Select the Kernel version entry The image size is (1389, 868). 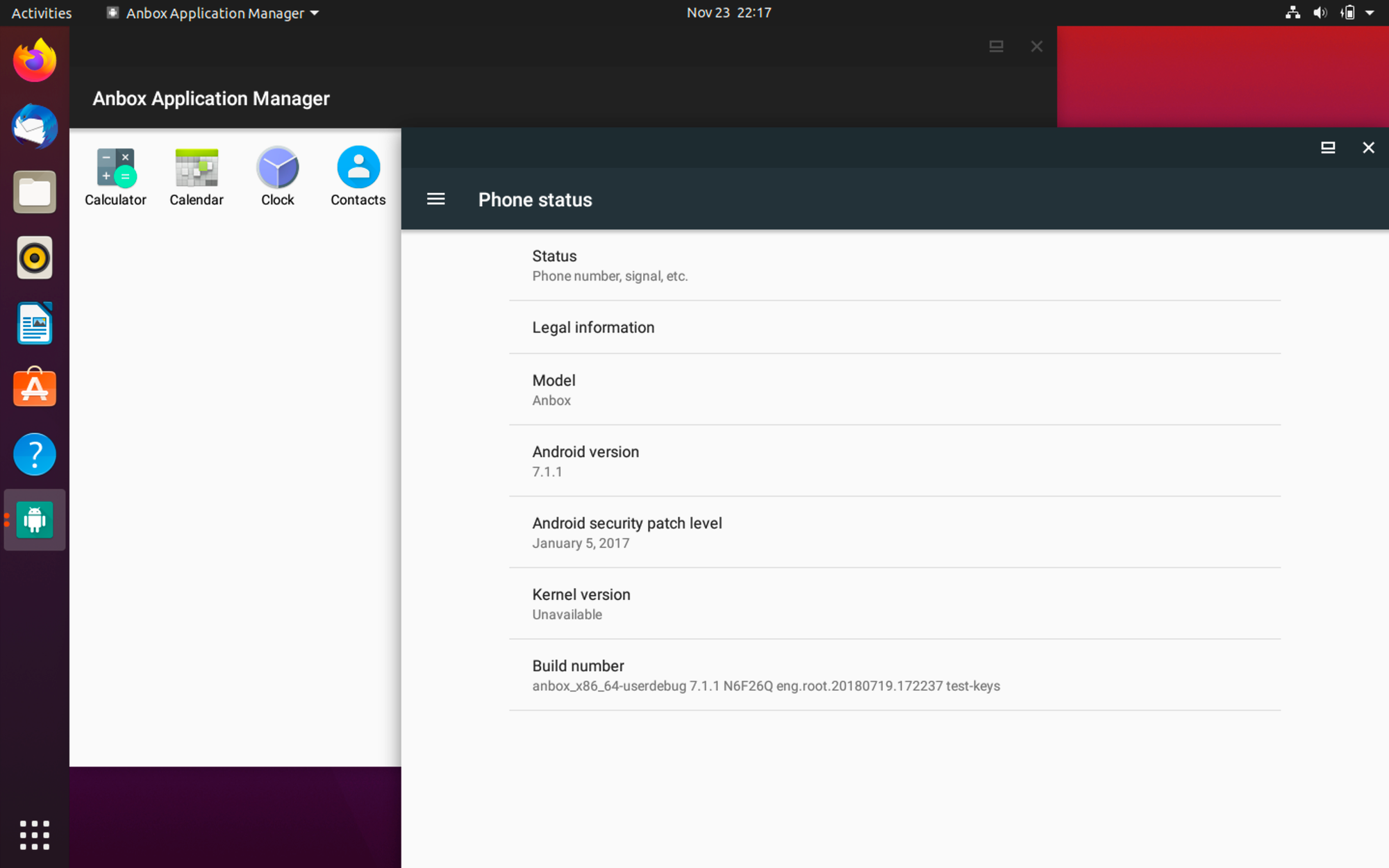895,604
